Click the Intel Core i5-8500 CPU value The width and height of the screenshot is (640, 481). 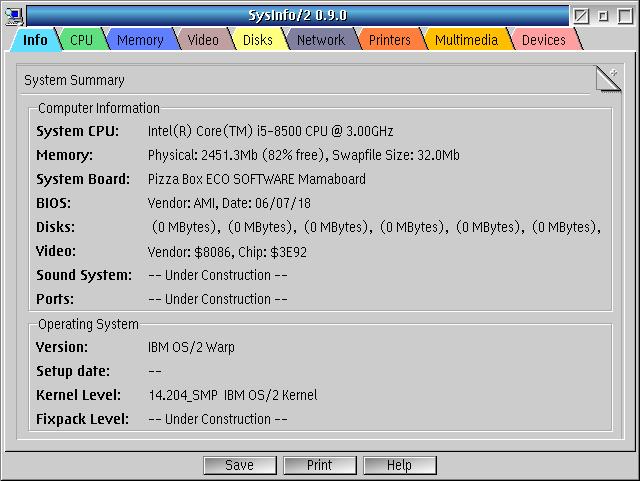(270, 131)
